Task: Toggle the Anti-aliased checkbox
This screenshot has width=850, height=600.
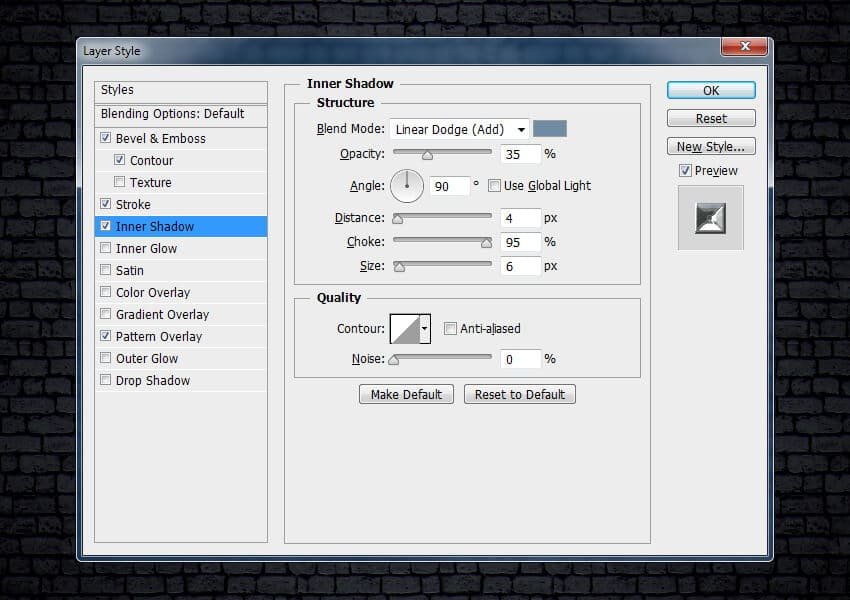Action: [x=450, y=328]
